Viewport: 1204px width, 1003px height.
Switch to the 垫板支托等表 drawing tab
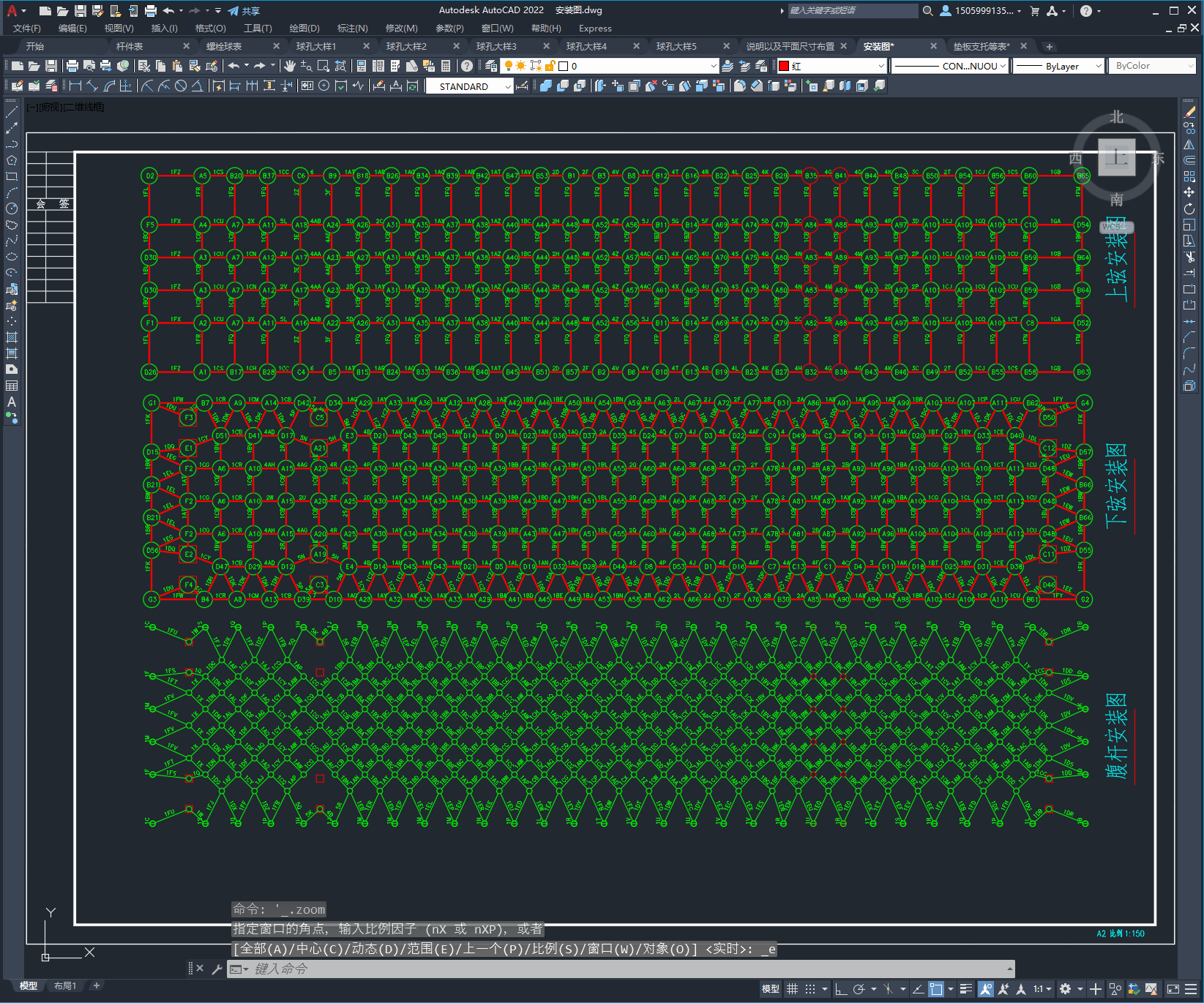coord(981,46)
